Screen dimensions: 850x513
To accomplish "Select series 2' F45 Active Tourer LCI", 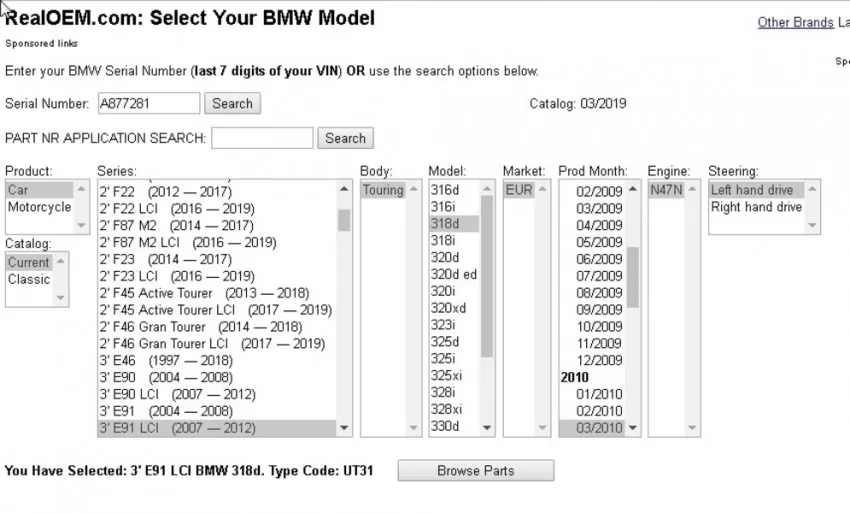I will coord(217,310).
